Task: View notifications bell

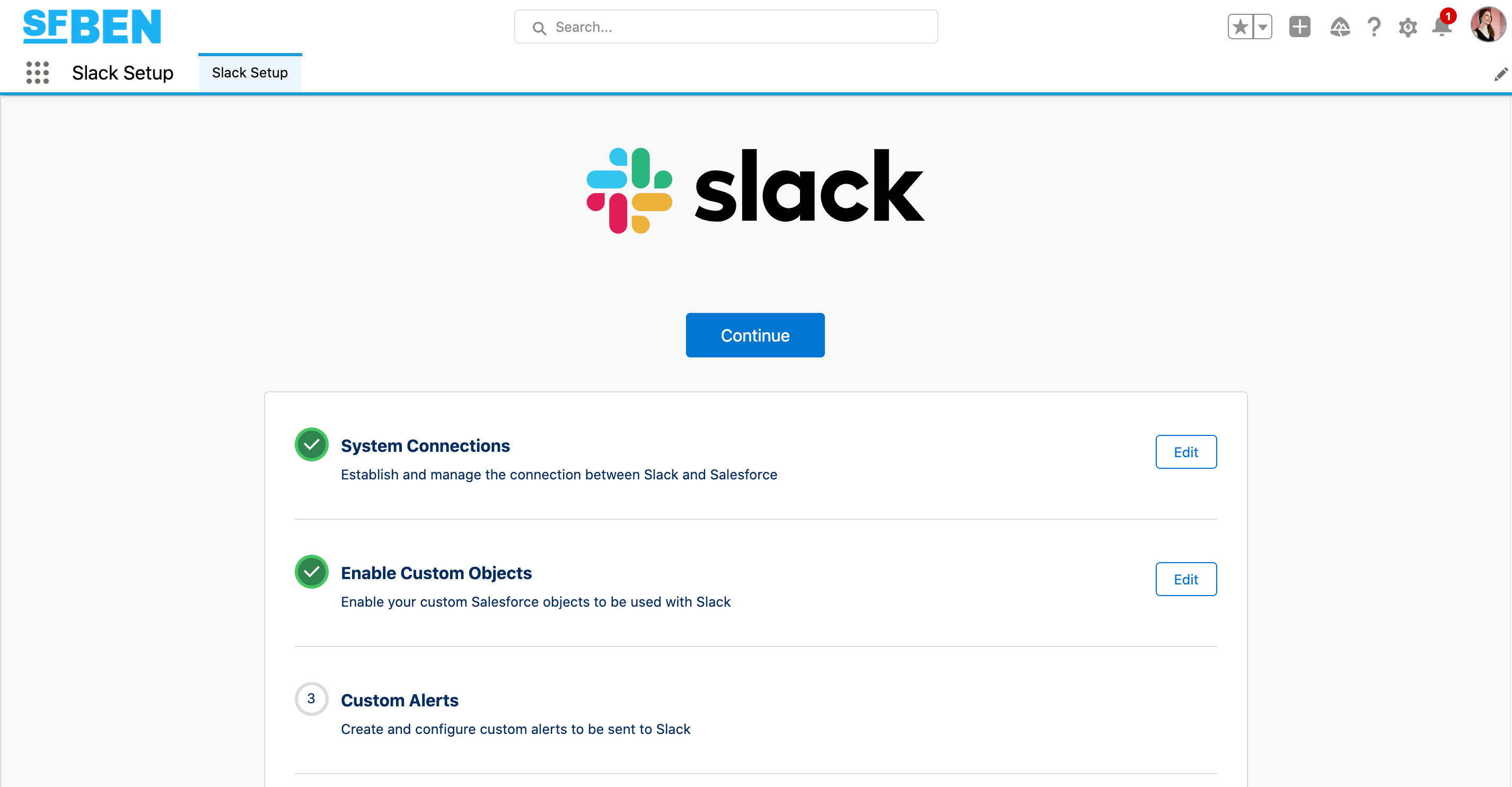Action: coord(1441,26)
